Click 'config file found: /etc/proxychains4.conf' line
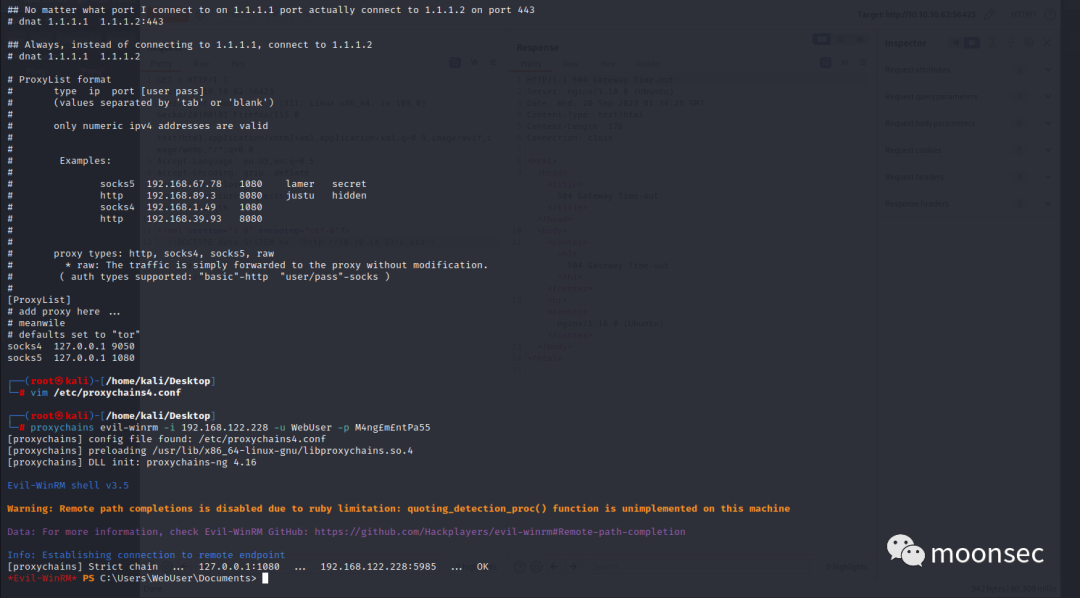Viewport: 1080px width, 598px height. (167, 439)
